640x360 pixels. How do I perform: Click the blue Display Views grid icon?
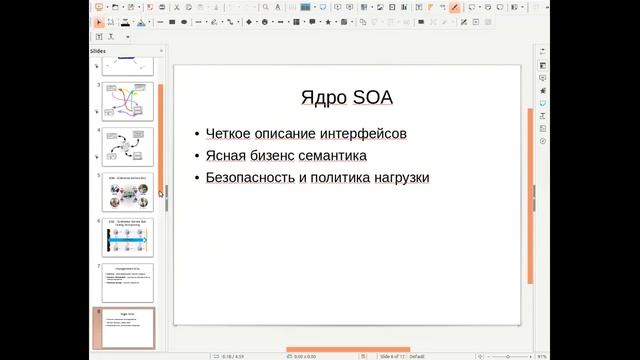tap(305, 7)
